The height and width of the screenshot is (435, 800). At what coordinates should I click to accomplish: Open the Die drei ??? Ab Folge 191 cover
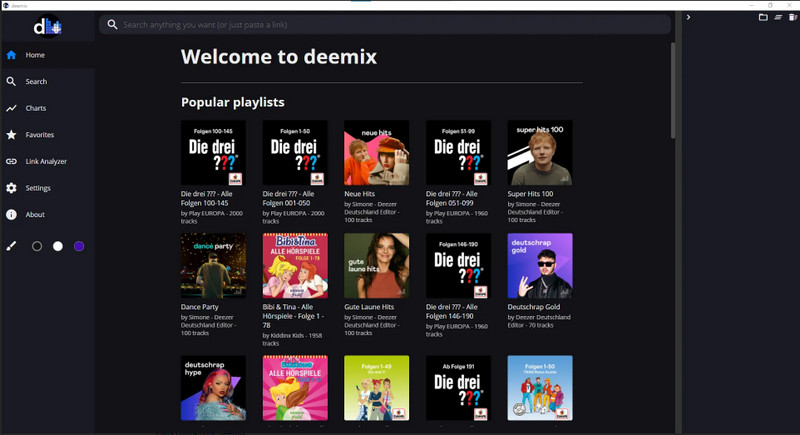click(458, 388)
